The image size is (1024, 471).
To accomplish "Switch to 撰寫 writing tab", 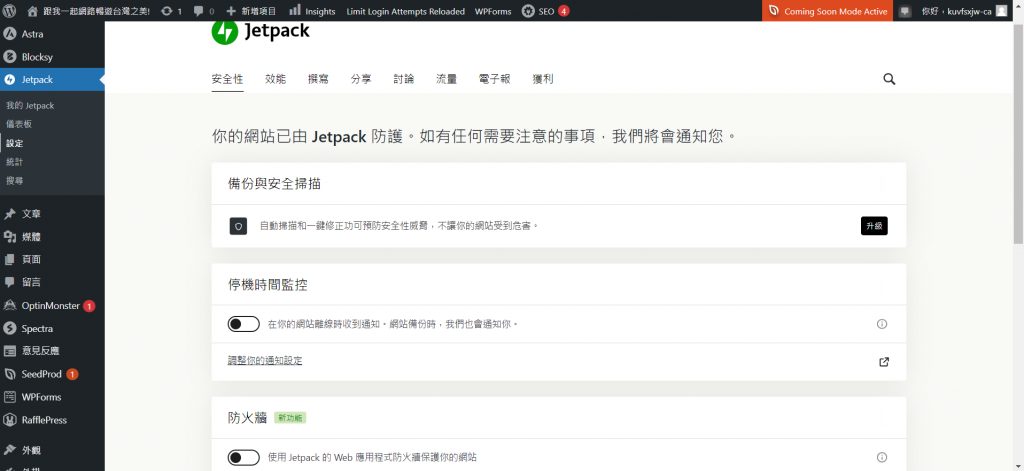I will 318,79.
